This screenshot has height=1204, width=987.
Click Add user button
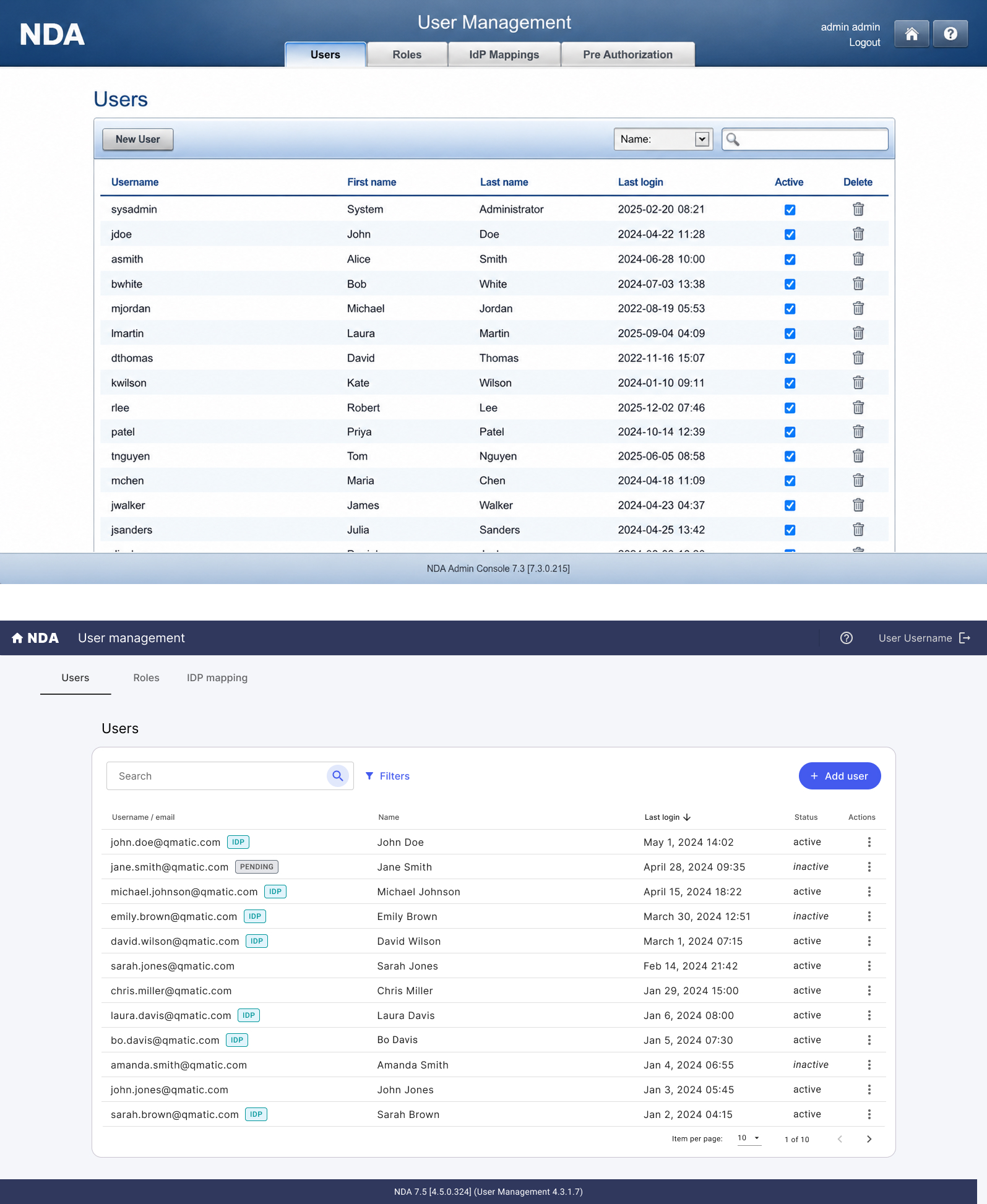click(x=840, y=776)
